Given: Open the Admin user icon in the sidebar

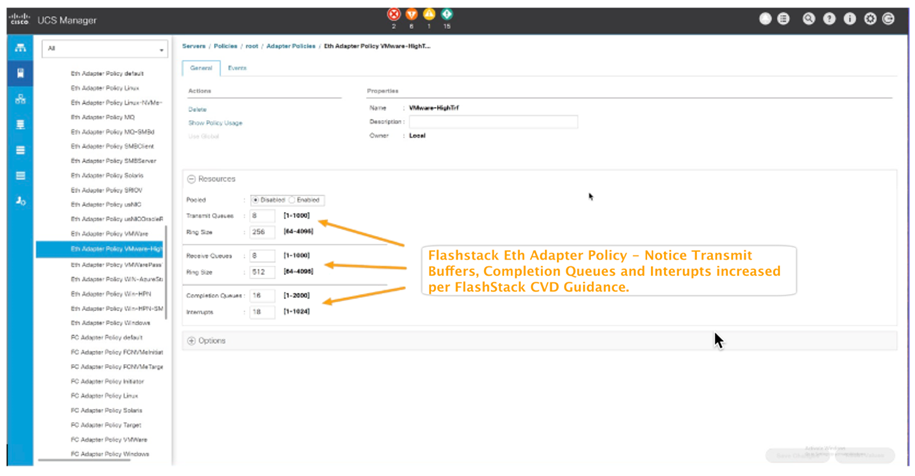Looking at the screenshot, I should pyautogui.click(x=20, y=201).
